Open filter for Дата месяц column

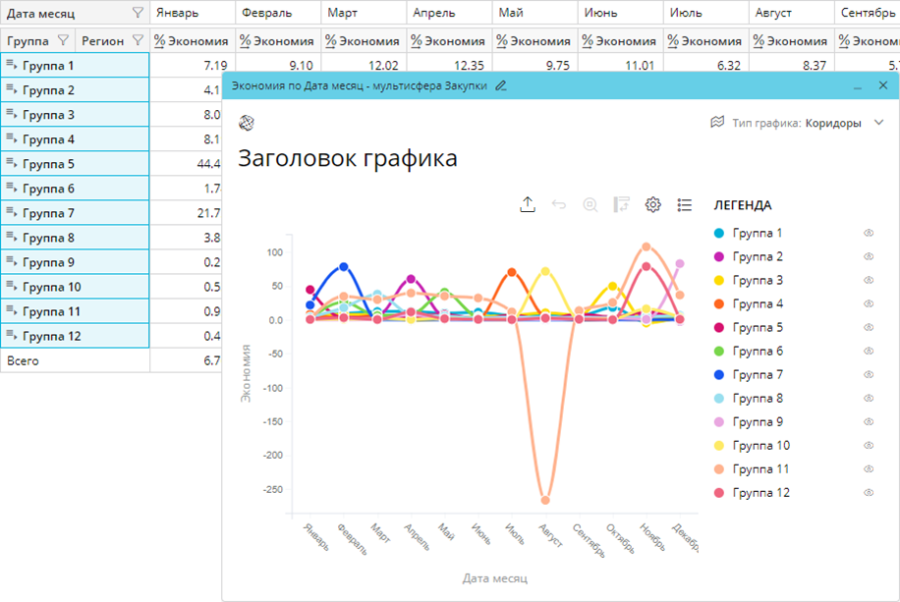(x=137, y=14)
